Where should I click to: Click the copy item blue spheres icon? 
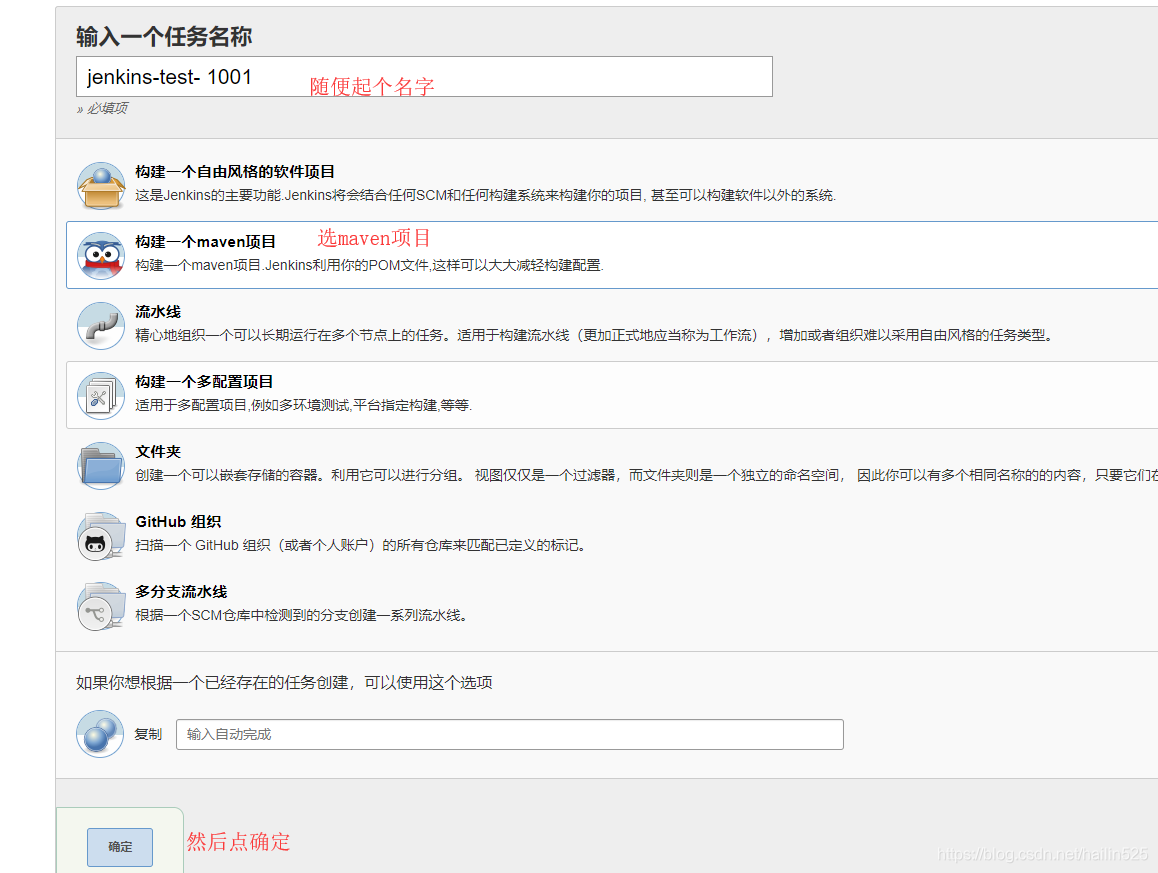coord(100,734)
